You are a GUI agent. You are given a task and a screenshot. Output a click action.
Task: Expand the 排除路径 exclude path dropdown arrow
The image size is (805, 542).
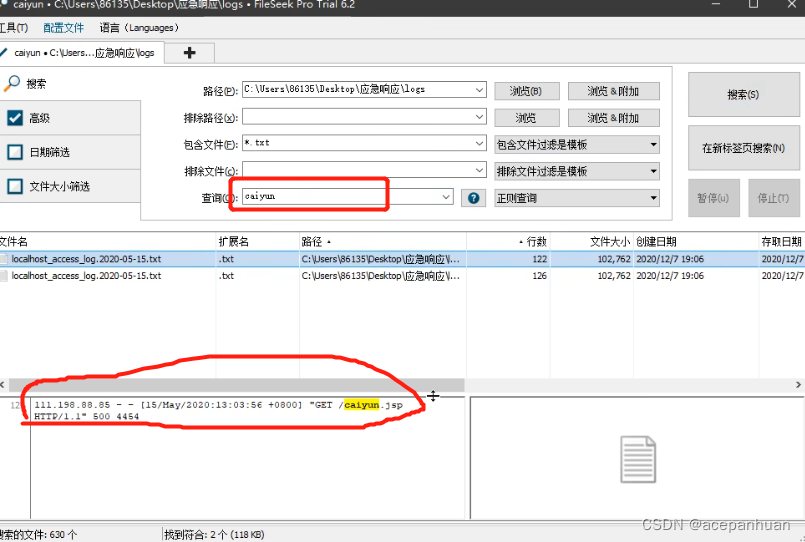[x=479, y=117]
